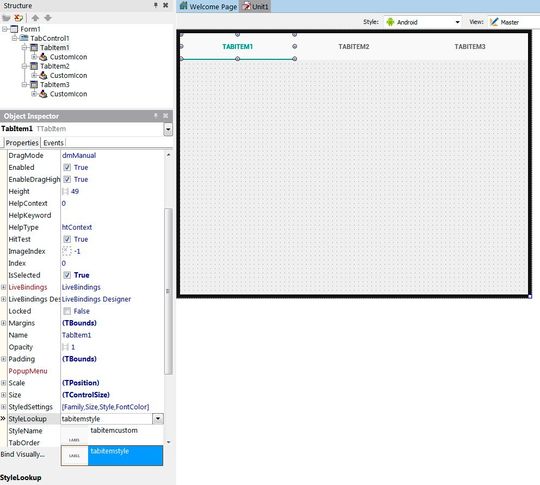Collapse the TabControl1 tree node
540x485 pixels.
[x=15, y=38]
